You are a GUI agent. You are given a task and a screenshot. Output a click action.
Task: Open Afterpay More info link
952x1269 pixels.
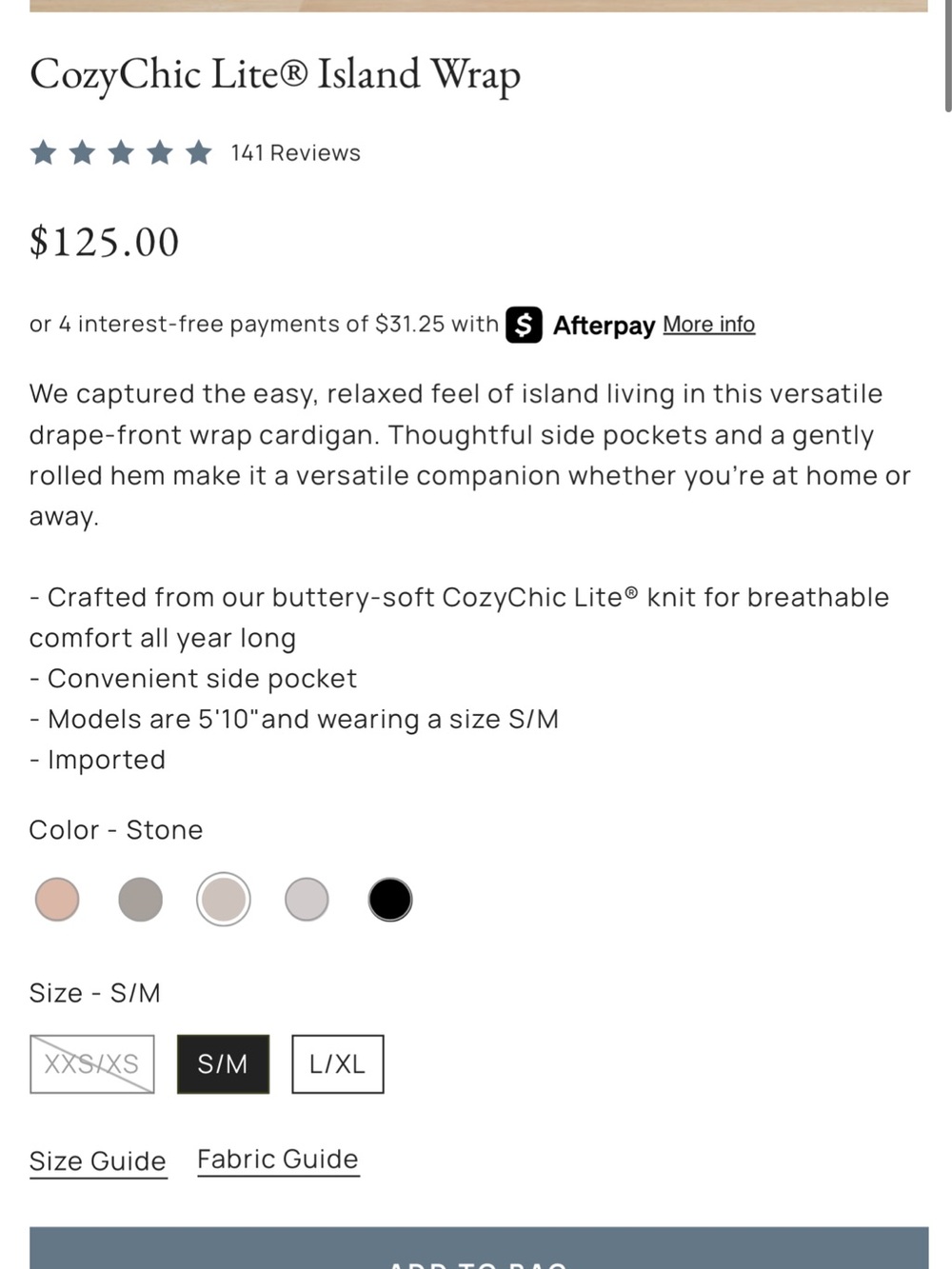709,325
